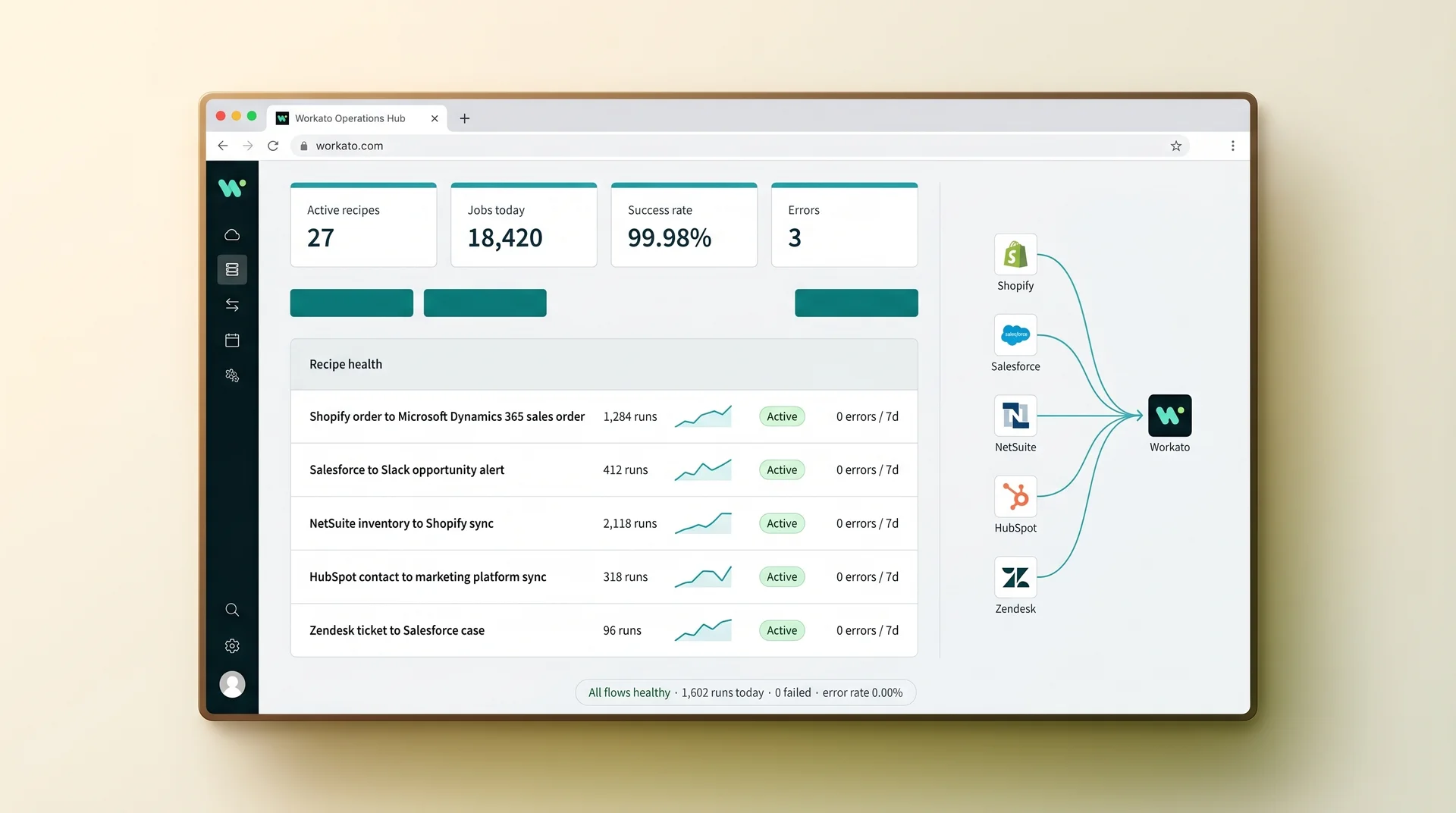
Task: Click the workato.com address bar
Action: [x=739, y=146]
